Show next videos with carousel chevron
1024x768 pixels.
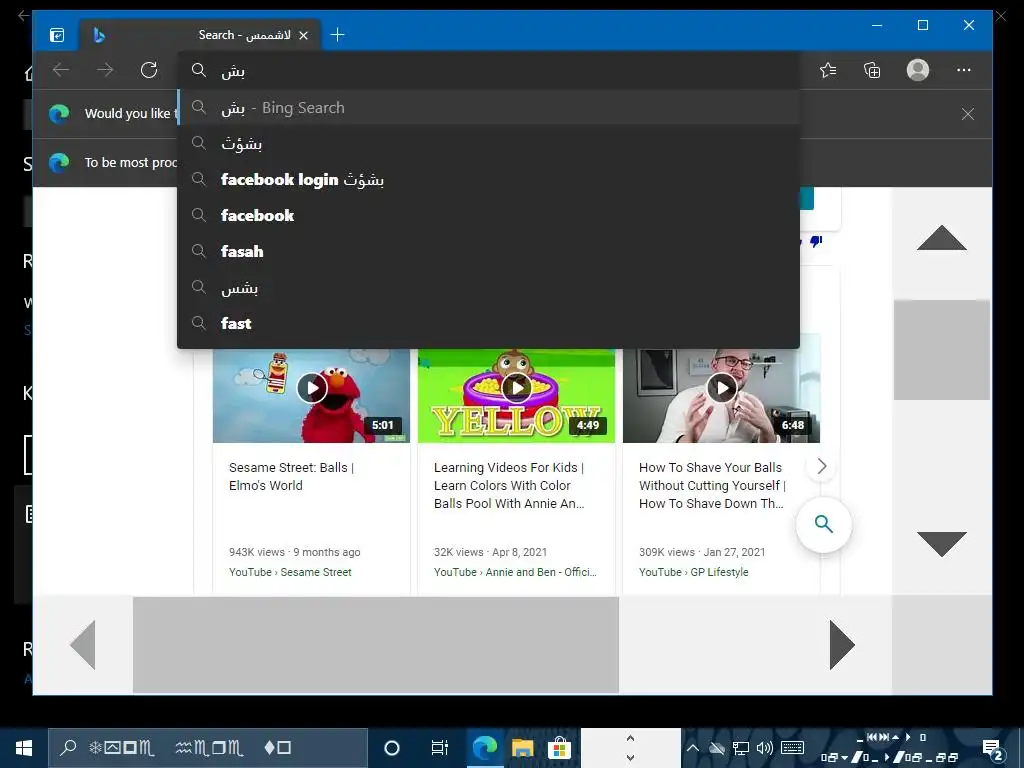point(822,466)
